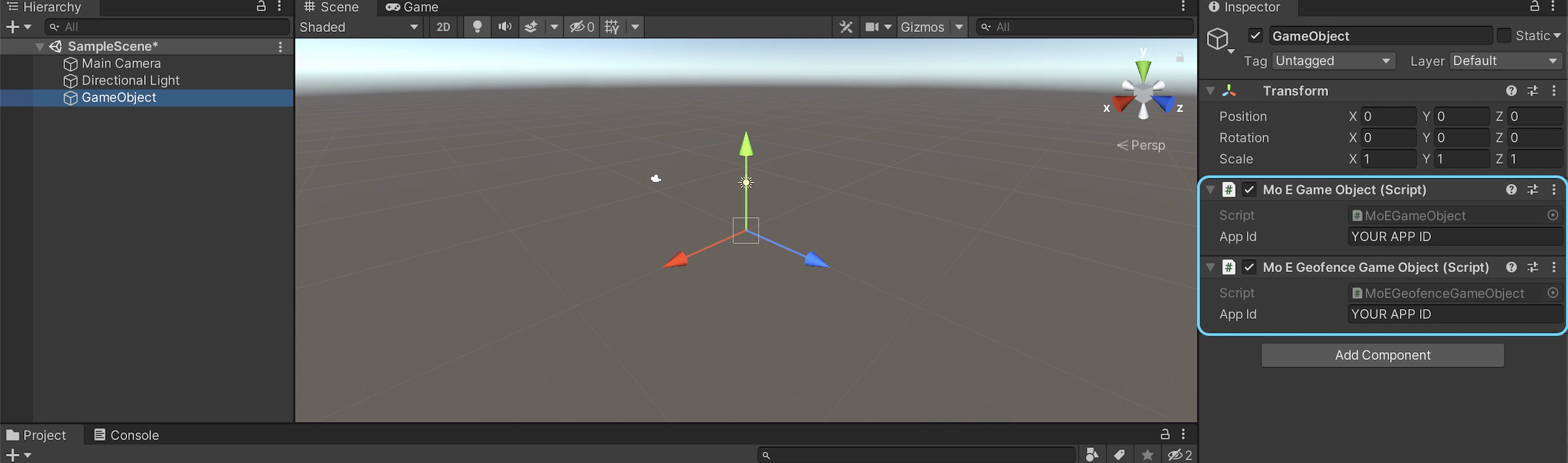Toggle the scene grid icon
The image size is (1568, 463).
612,27
